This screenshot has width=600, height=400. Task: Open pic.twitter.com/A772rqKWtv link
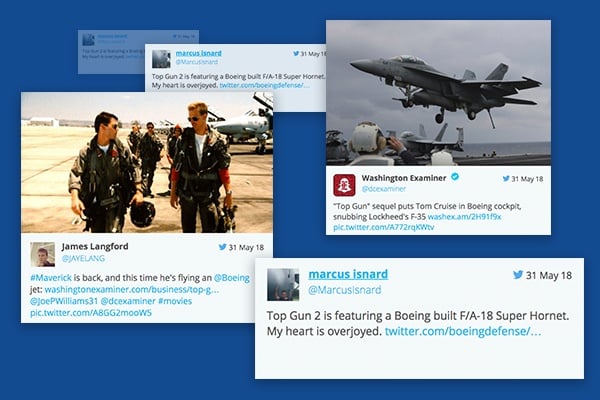pyautogui.click(x=383, y=227)
